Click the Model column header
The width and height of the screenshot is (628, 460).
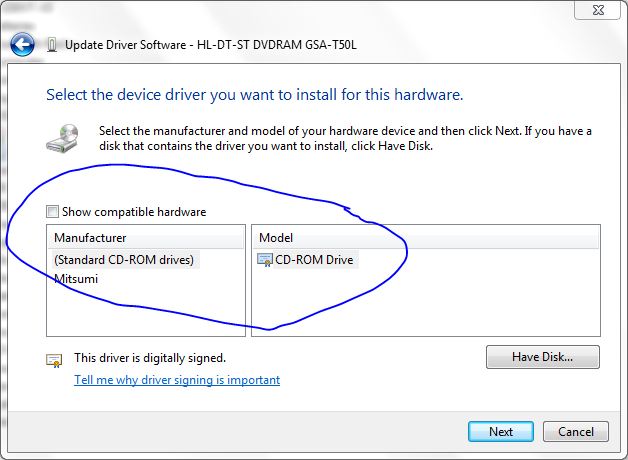point(426,238)
